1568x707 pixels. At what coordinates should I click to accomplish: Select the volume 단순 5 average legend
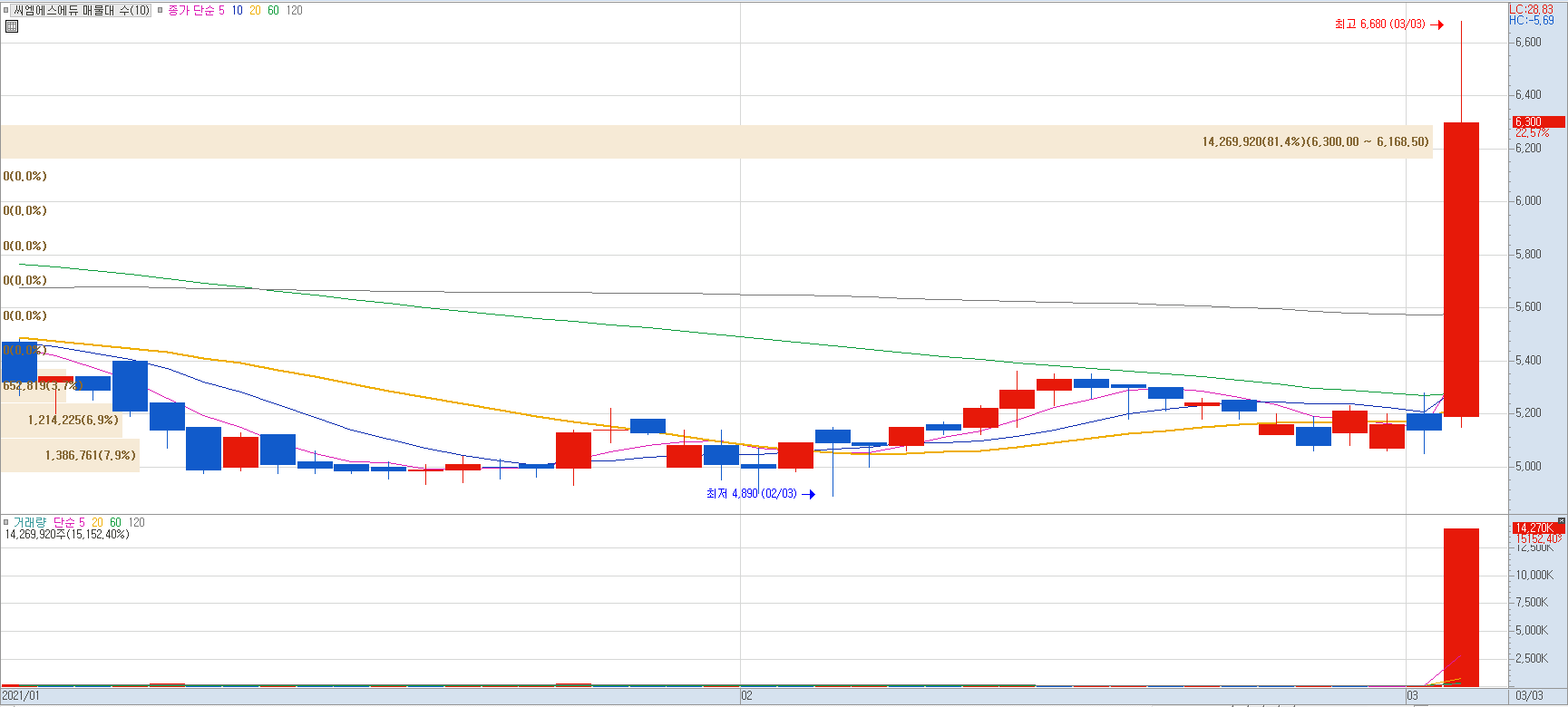[69, 522]
